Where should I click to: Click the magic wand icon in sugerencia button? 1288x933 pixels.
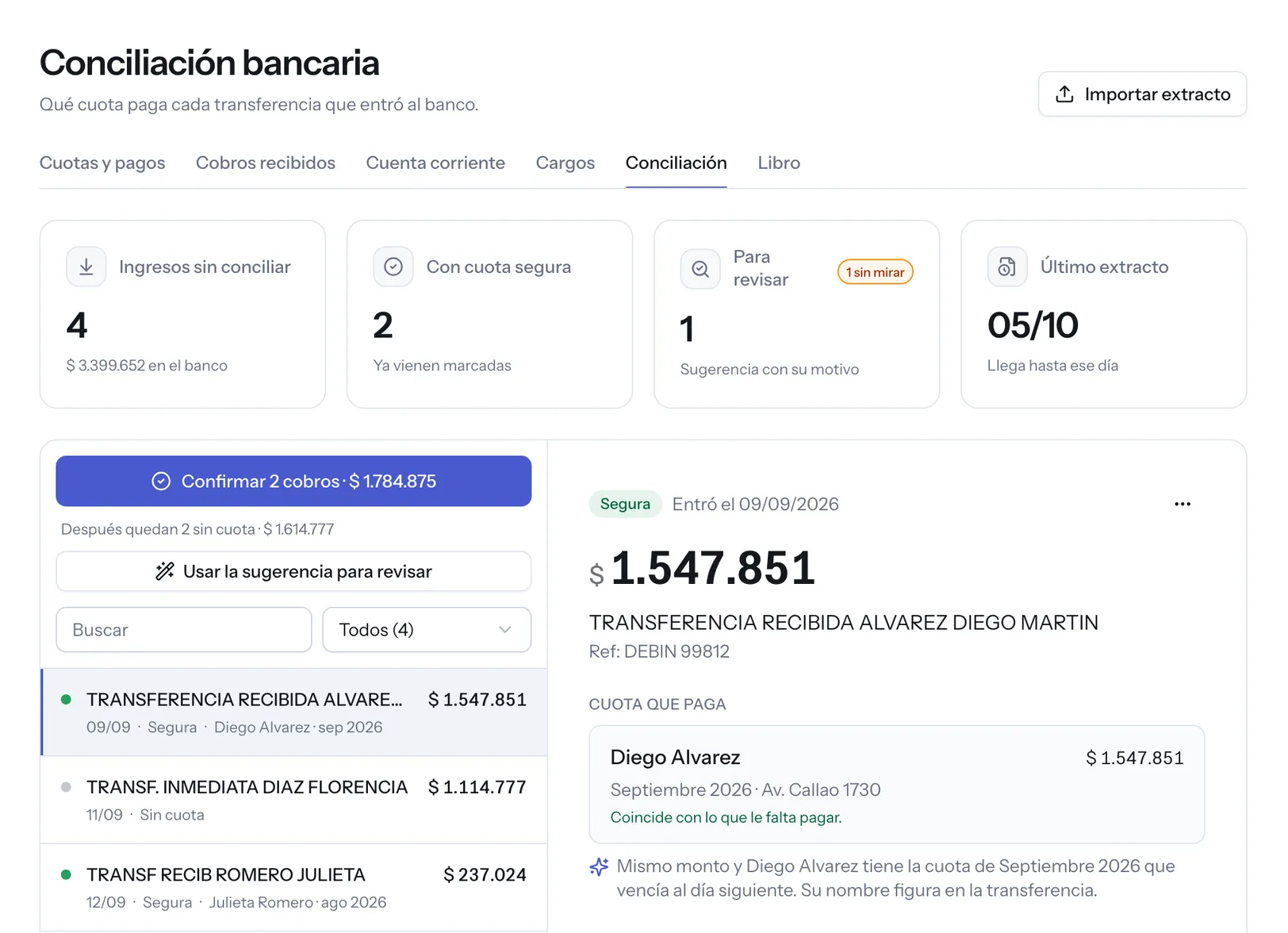(x=165, y=571)
